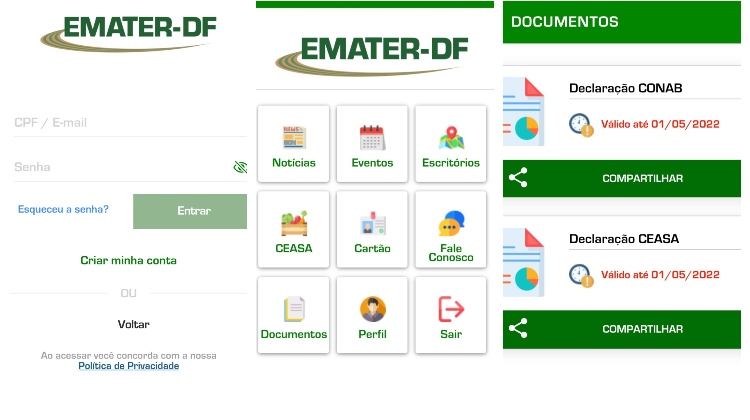Share the Declaração CONAB document
The height and width of the screenshot is (420, 750).
622,179
